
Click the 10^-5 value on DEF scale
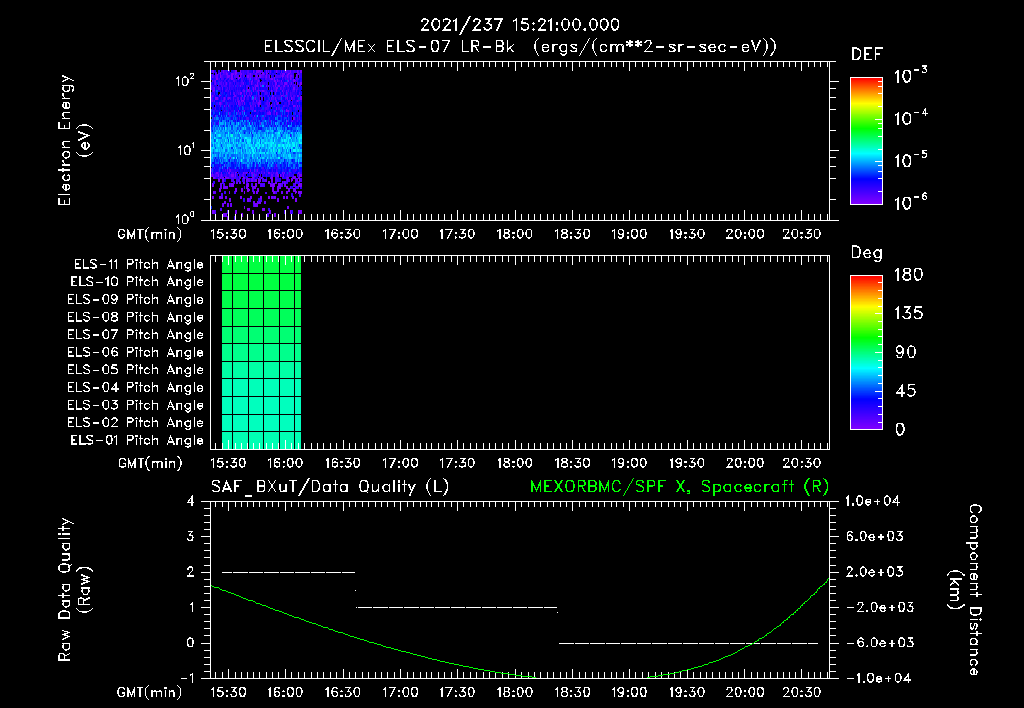click(x=910, y=159)
